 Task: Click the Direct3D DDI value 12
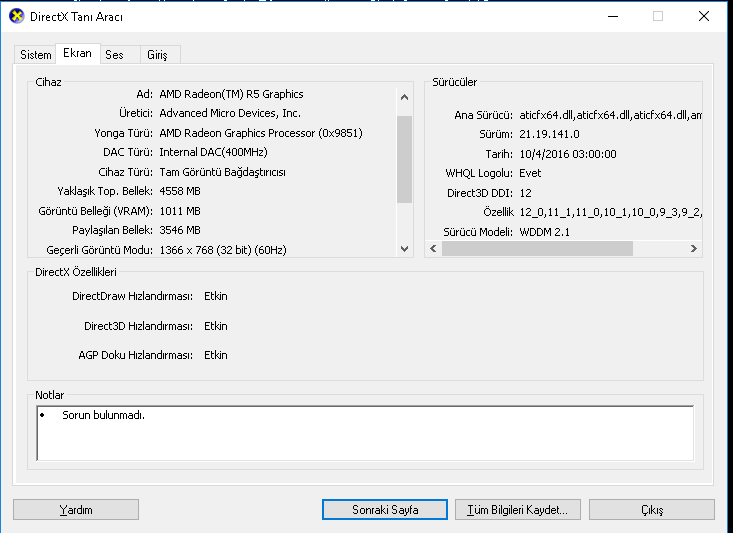tap(525, 193)
